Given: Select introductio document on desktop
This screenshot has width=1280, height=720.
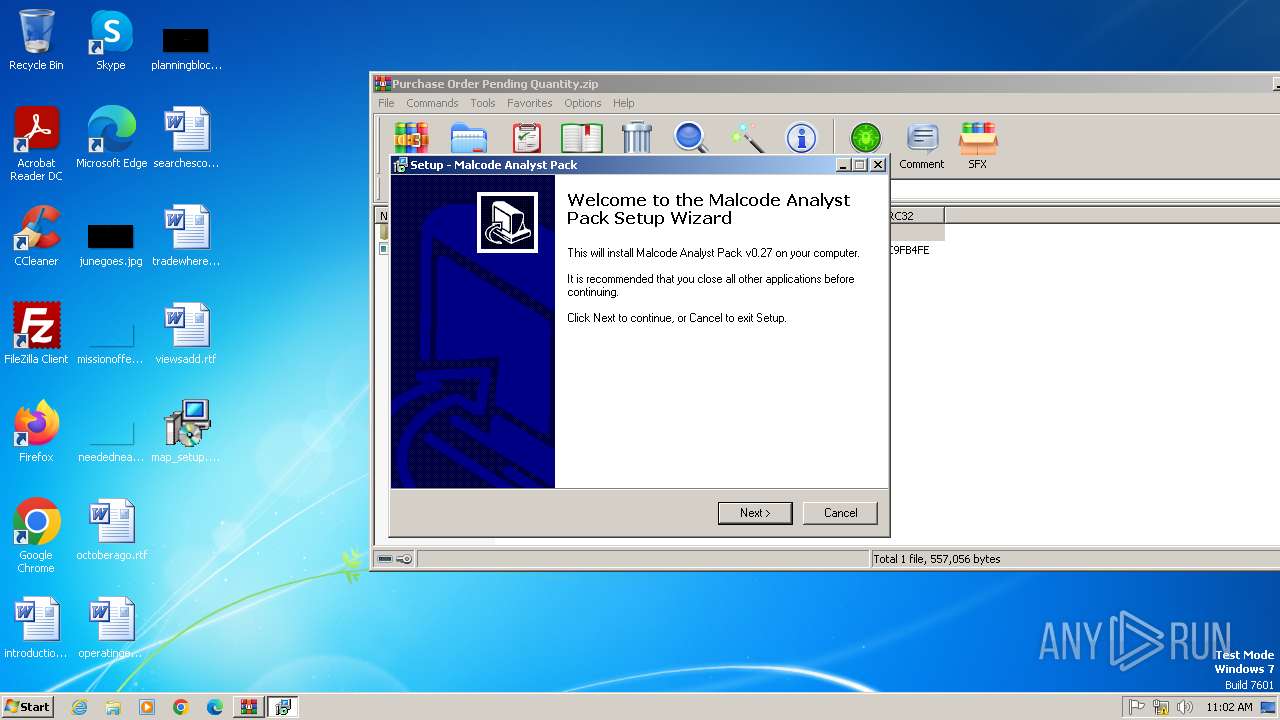Looking at the screenshot, I should tap(36, 628).
